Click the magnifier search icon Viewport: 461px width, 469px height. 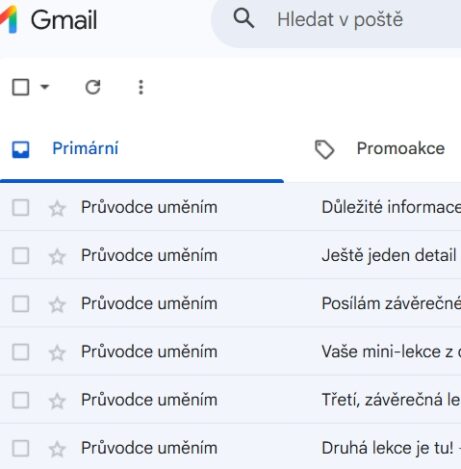pos(244,19)
